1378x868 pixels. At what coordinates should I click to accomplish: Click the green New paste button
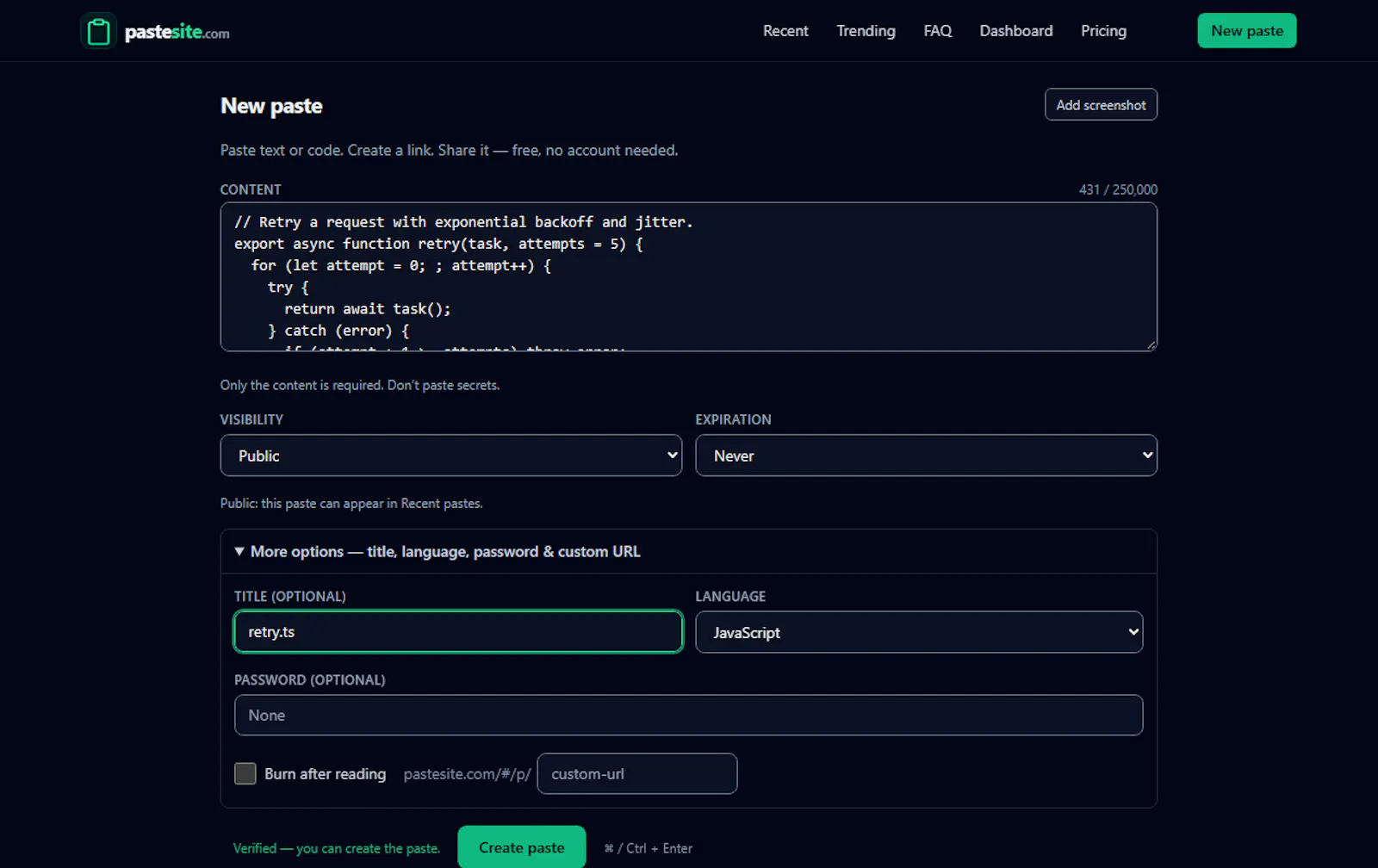(1246, 31)
